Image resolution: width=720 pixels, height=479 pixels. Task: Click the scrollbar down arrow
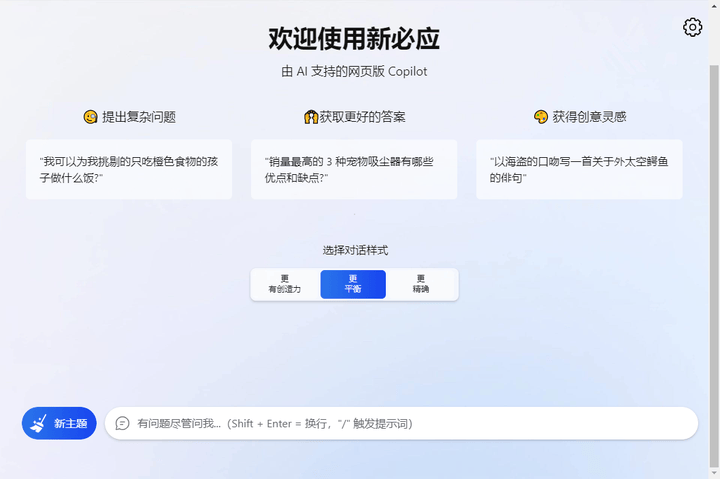pos(714,474)
